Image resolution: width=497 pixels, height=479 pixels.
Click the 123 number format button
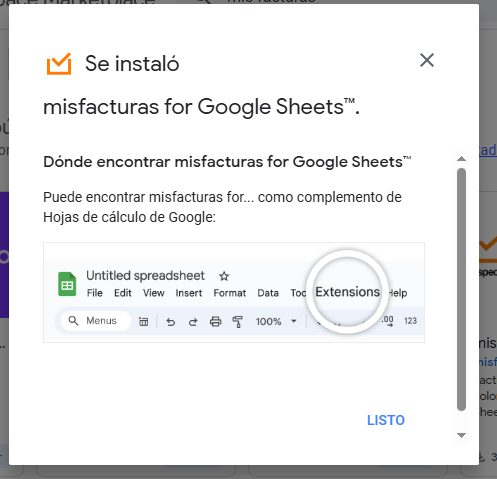tap(410, 321)
